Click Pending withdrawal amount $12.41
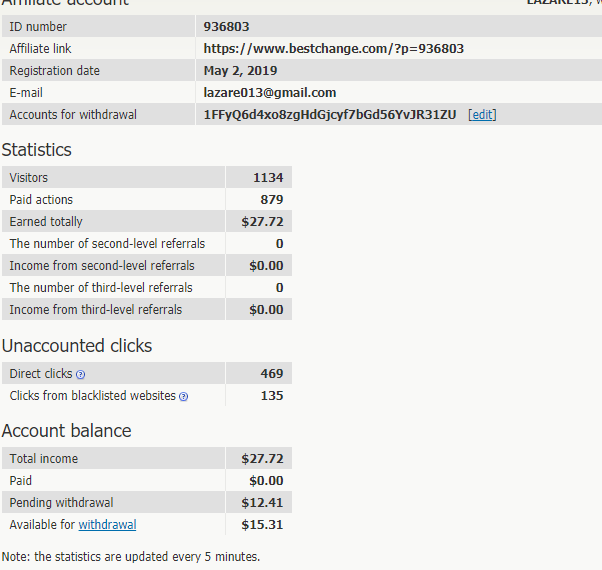602x570 pixels. point(262,502)
